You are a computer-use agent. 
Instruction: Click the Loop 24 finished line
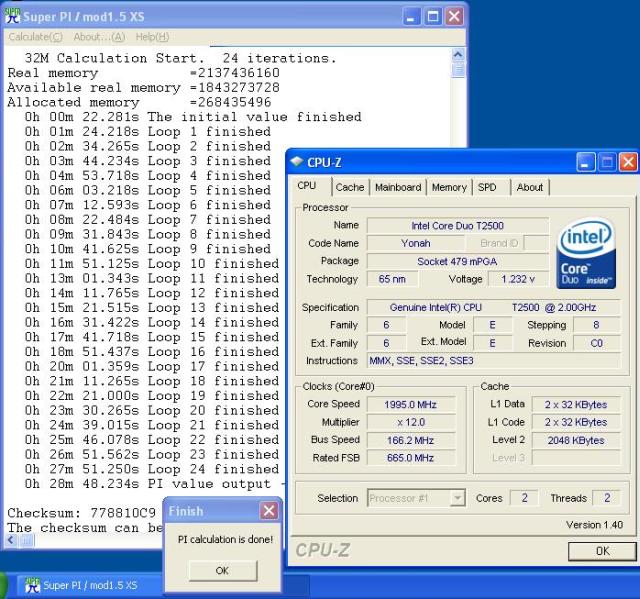[152, 469]
